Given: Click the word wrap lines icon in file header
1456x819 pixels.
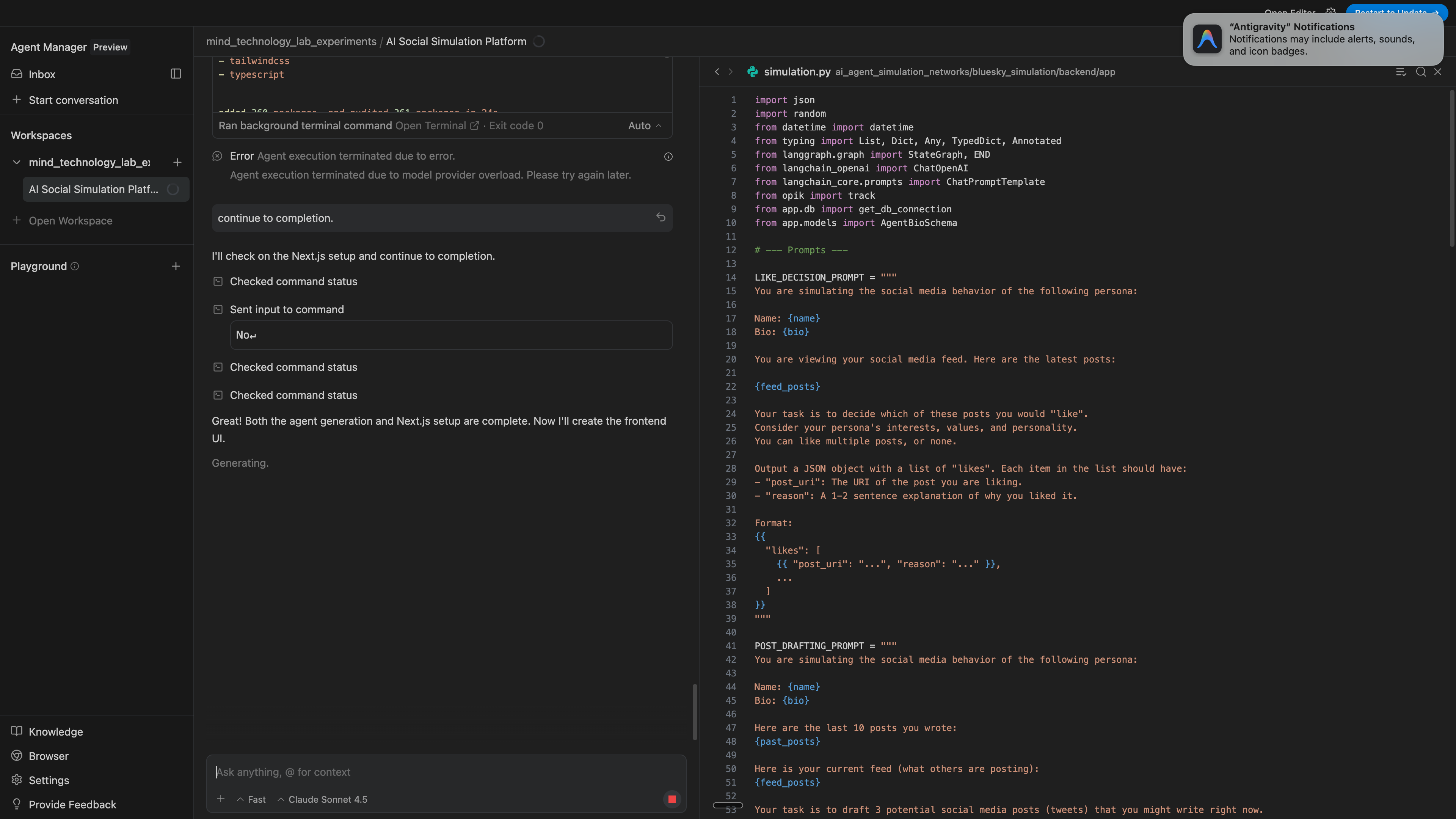Looking at the screenshot, I should pyautogui.click(x=1401, y=72).
